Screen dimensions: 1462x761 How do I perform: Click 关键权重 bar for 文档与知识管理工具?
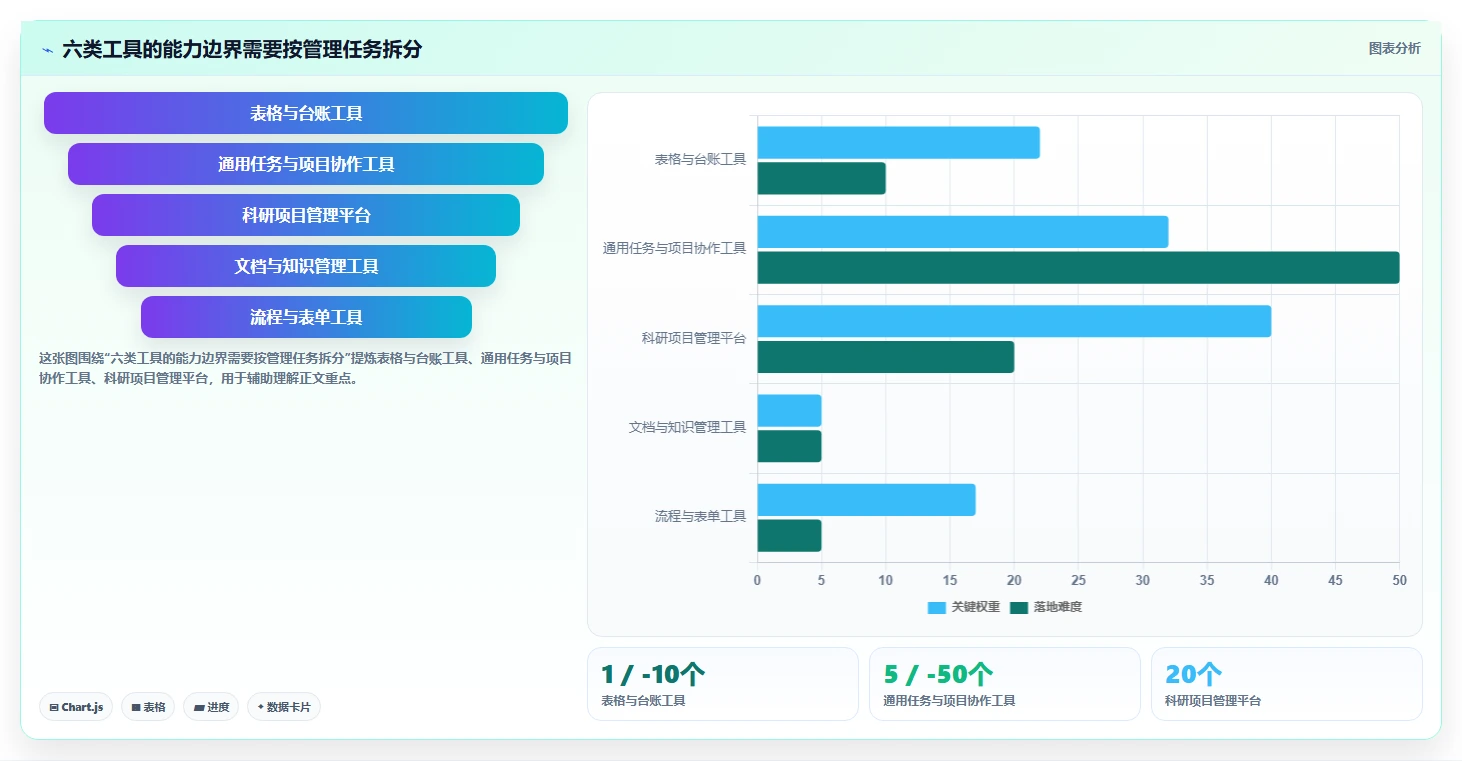[x=789, y=410]
